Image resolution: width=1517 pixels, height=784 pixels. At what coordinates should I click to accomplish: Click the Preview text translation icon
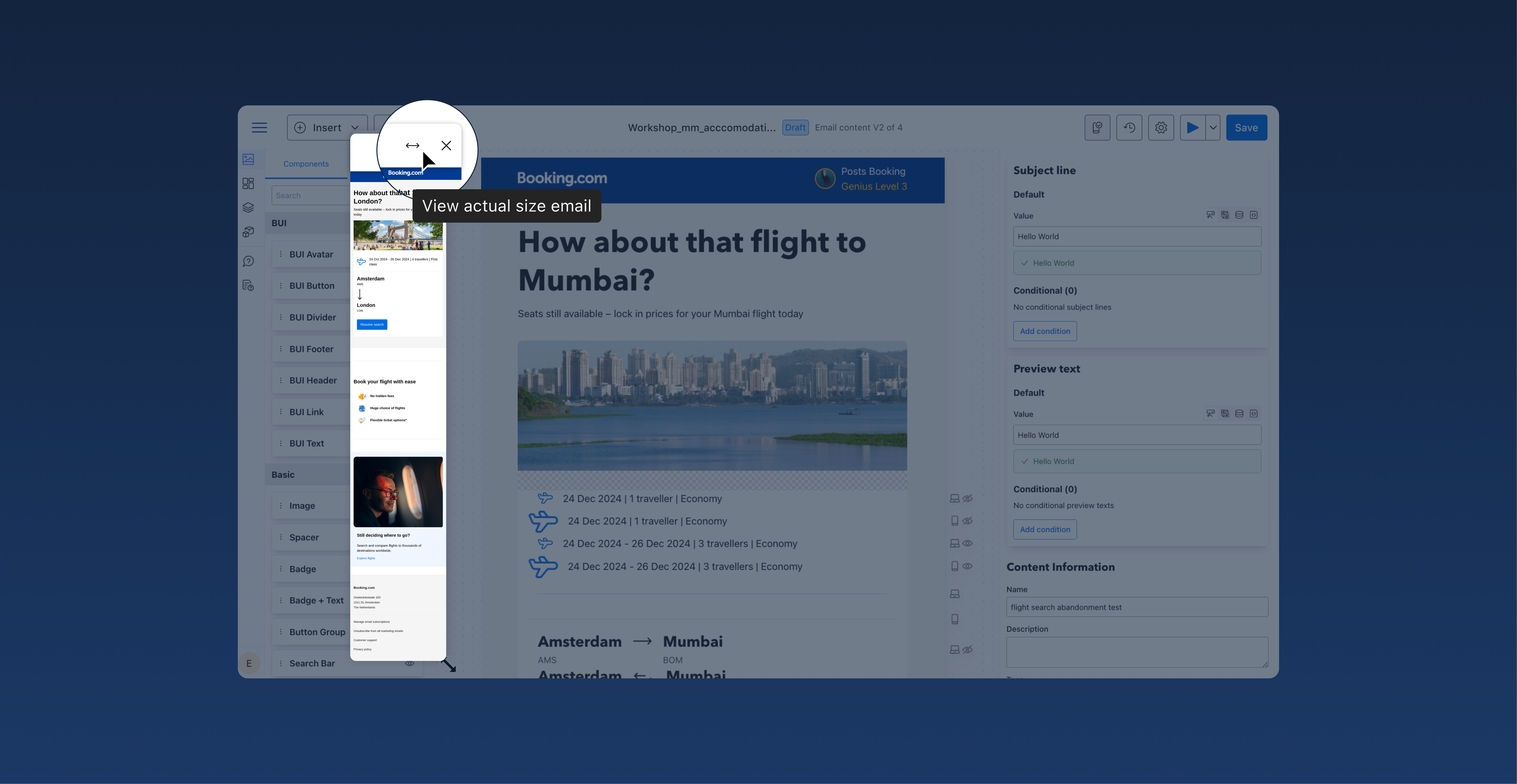1225,414
